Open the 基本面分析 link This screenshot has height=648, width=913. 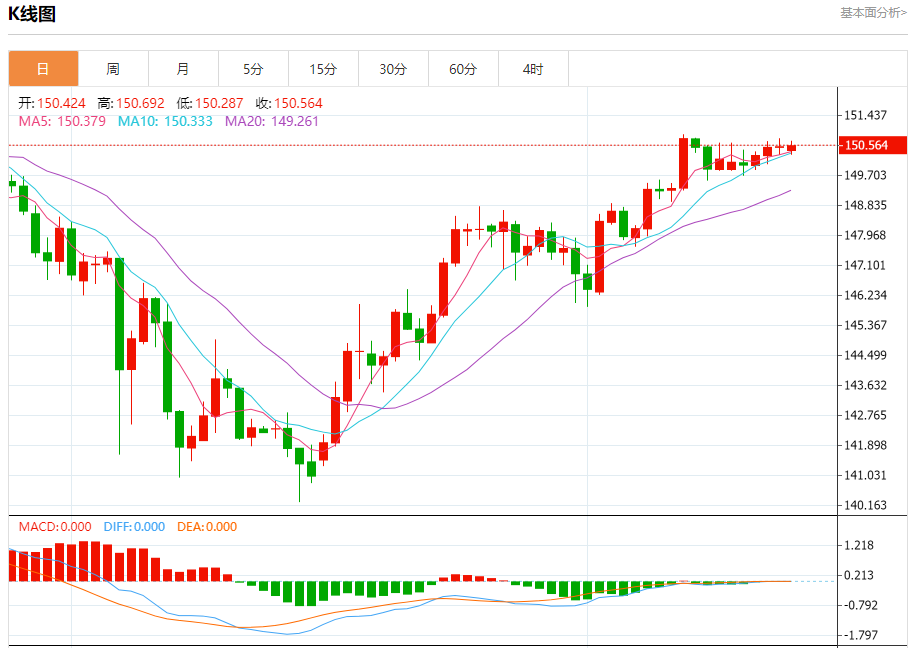tap(873, 13)
